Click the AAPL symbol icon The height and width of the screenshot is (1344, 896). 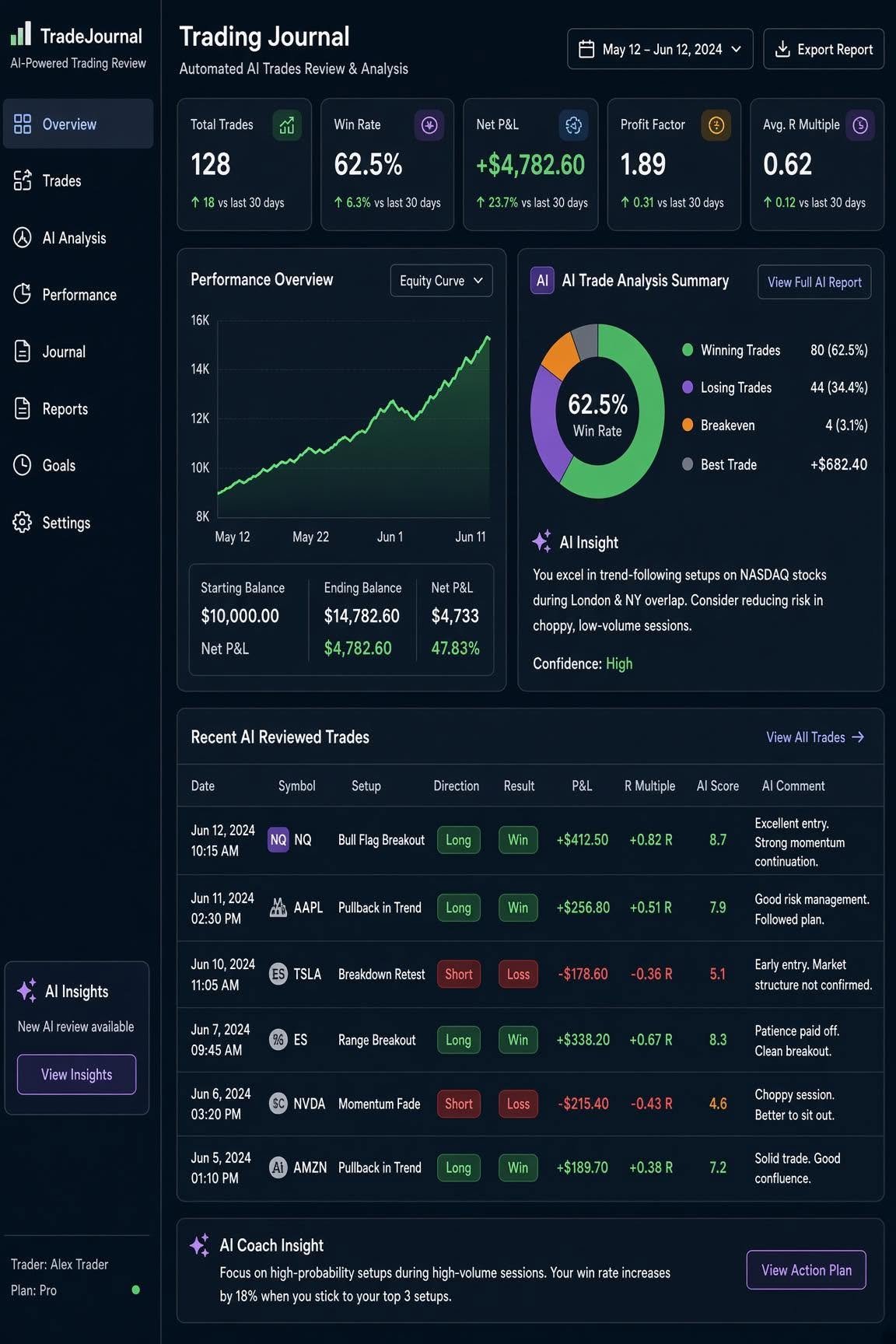pos(278,908)
